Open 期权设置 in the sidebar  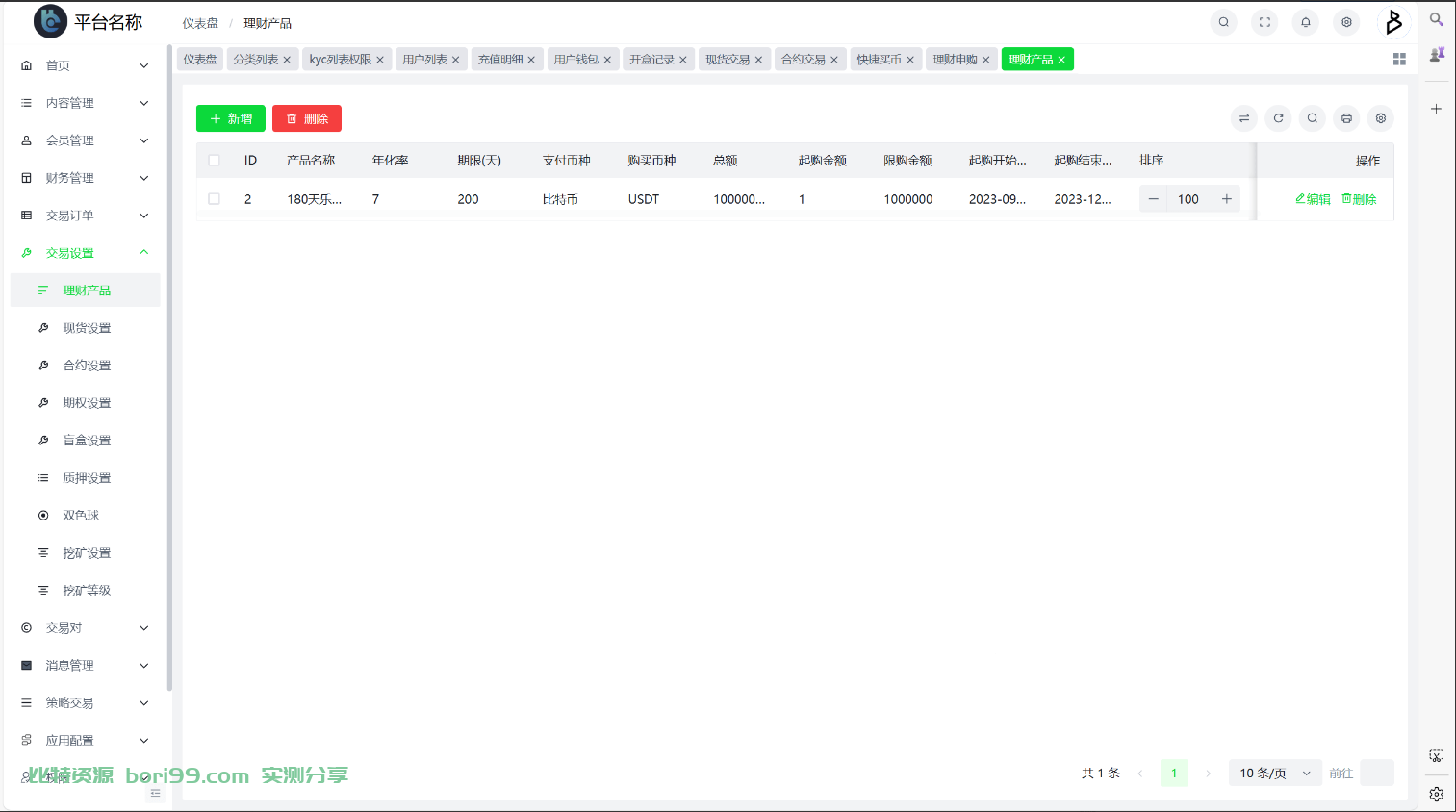(86, 403)
